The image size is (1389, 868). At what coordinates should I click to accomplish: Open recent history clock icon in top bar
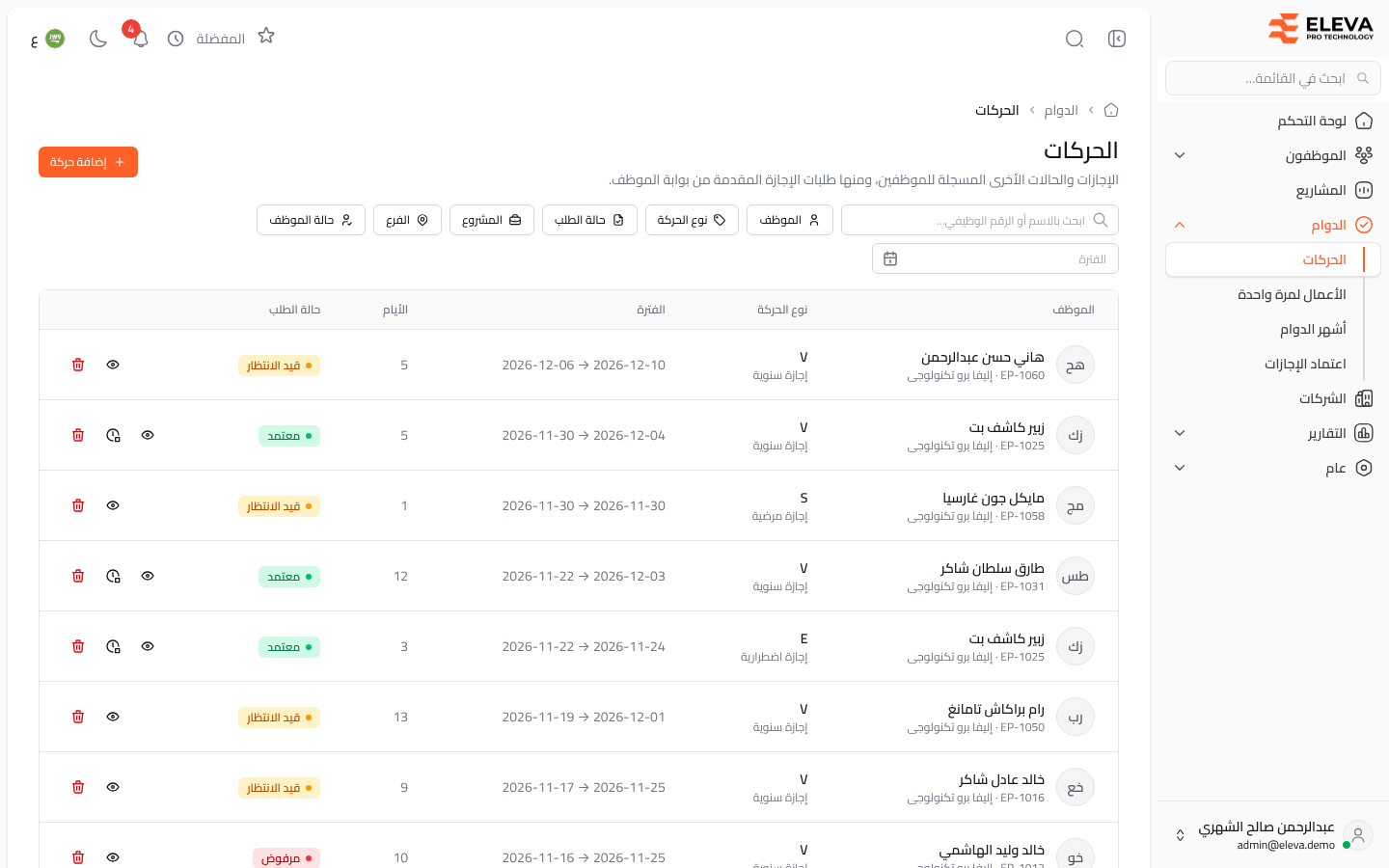click(x=176, y=39)
